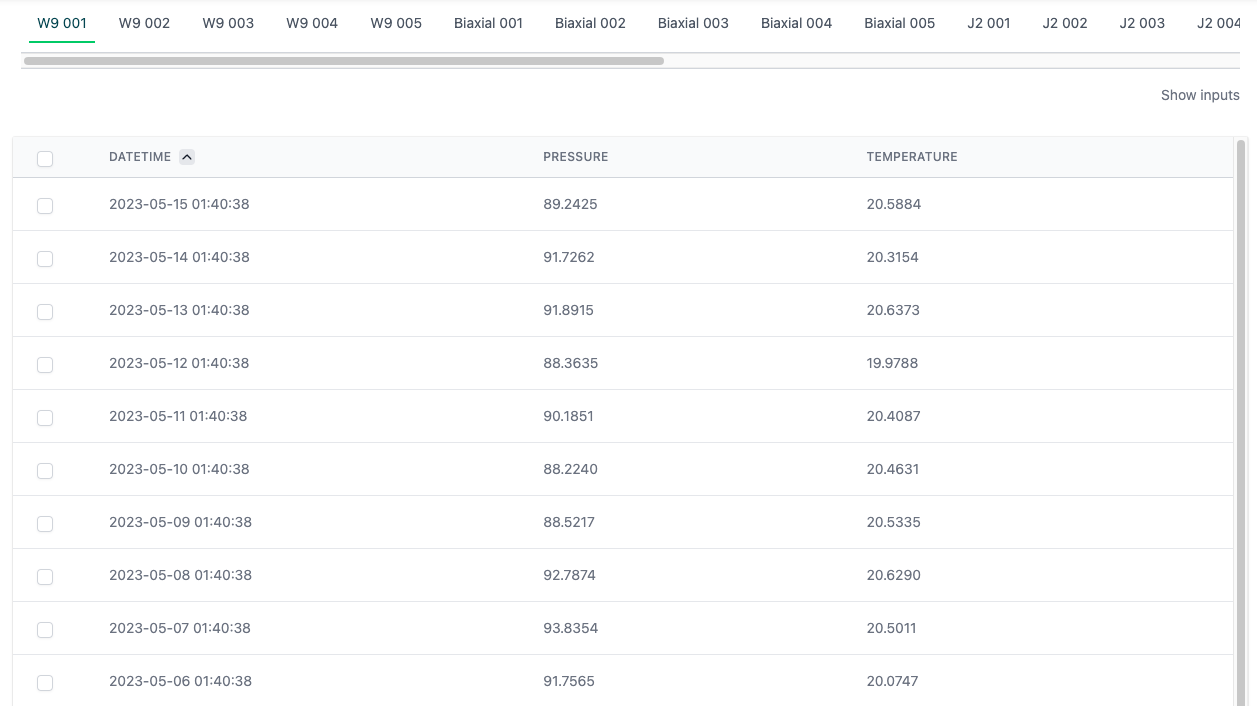The image size is (1257, 706).
Task: Check the 2023-05-15 row checkbox
Action: click(45, 206)
